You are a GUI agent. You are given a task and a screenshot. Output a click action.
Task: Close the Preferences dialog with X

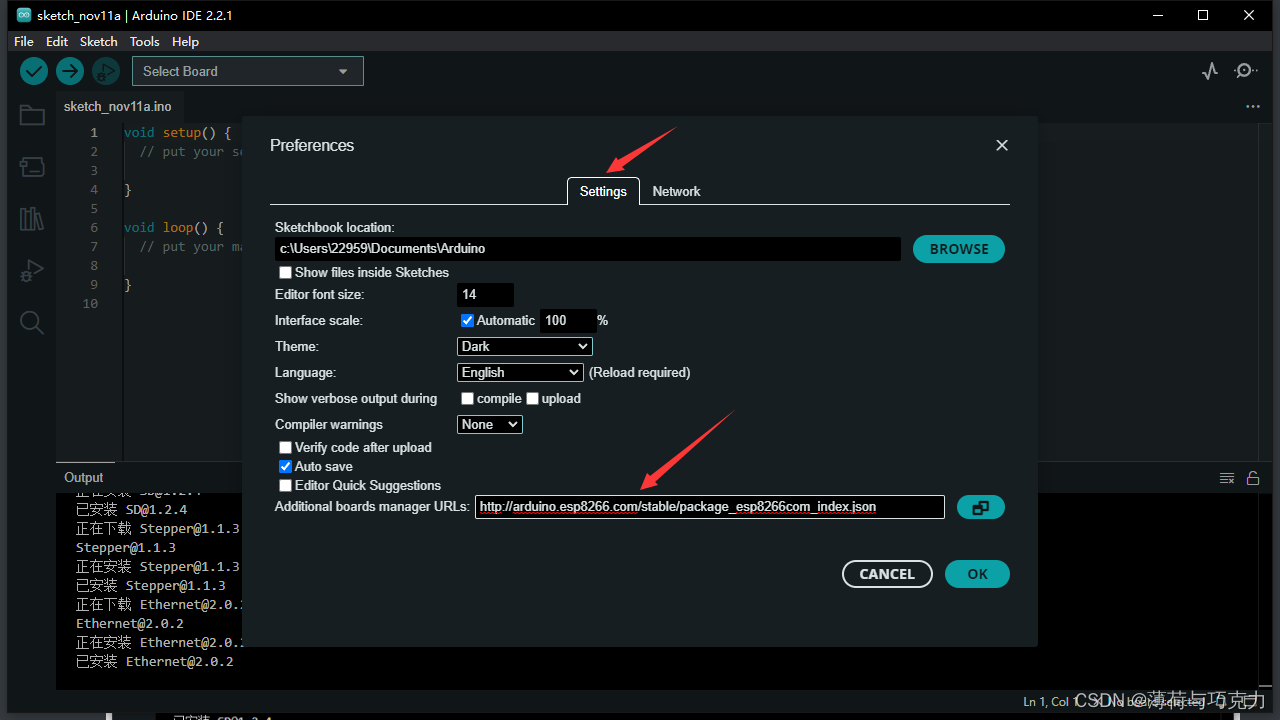(x=1002, y=145)
